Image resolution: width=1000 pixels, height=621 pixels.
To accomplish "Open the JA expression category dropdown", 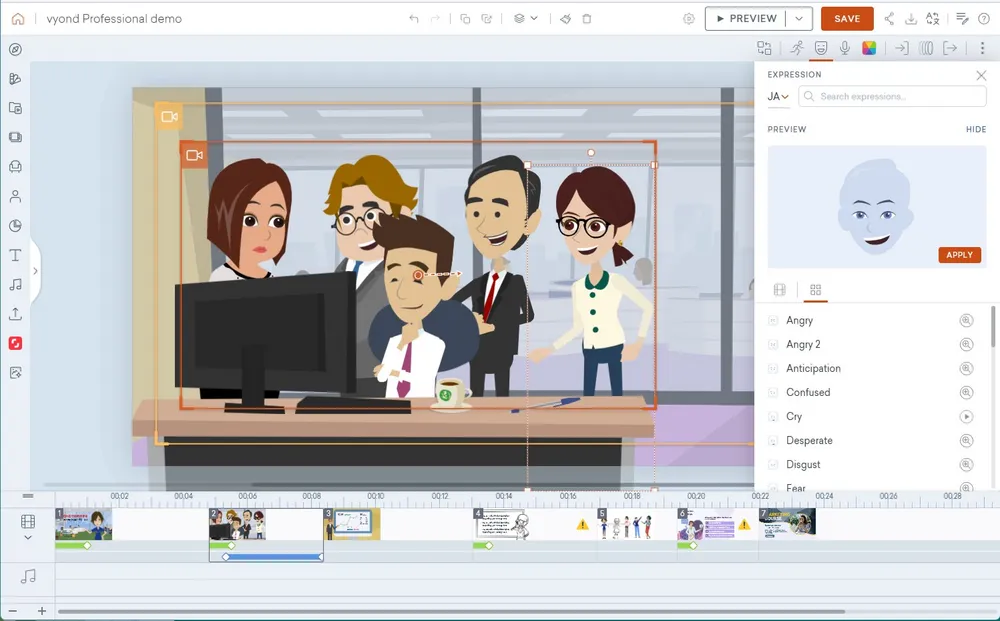I will [778, 97].
